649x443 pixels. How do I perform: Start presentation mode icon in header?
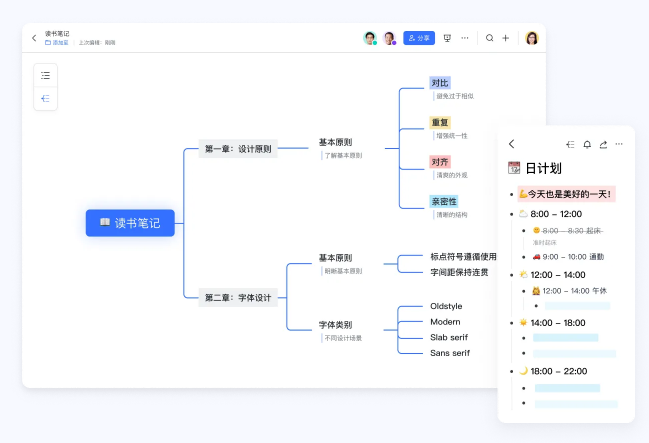click(x=447, y=38)
